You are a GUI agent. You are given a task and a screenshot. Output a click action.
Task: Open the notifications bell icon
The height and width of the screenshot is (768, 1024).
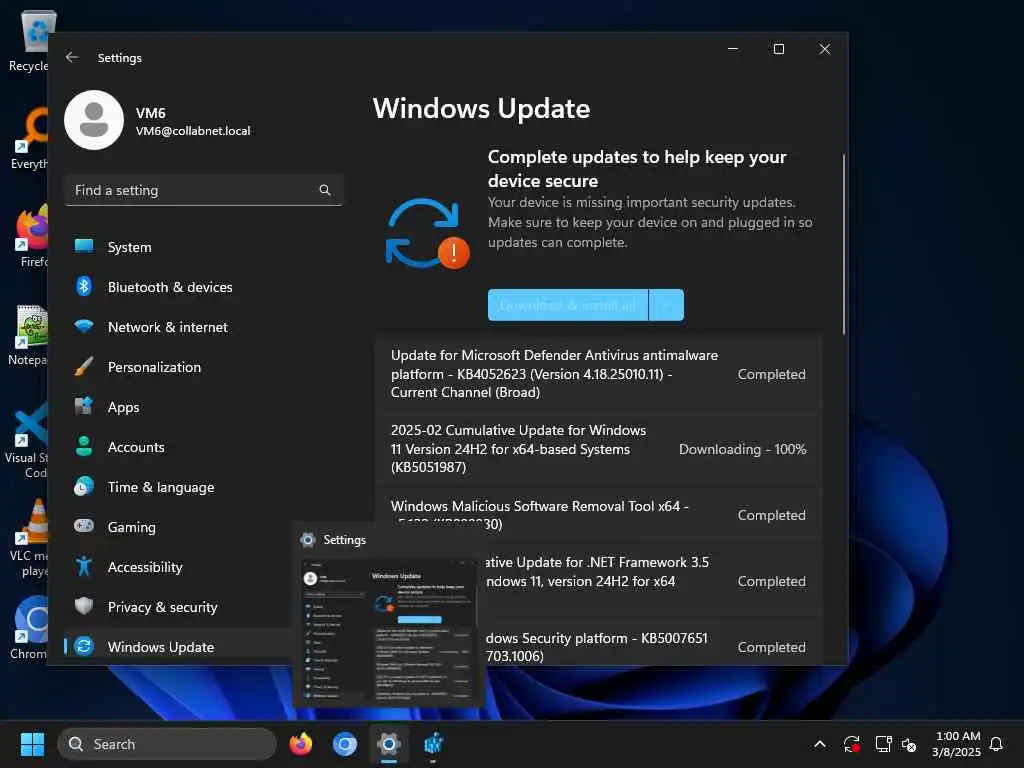(996, 744)
